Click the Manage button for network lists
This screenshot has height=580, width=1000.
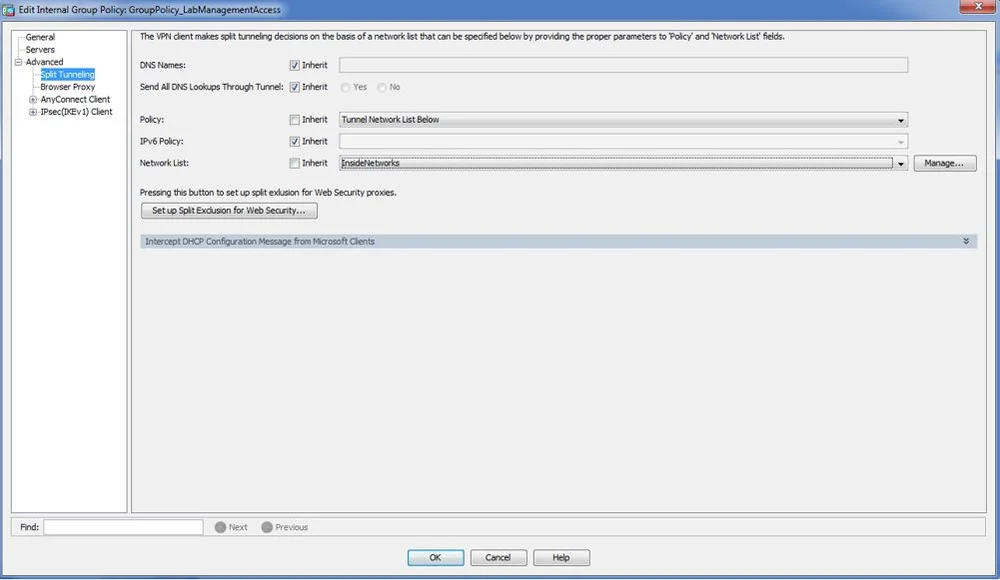944,163
